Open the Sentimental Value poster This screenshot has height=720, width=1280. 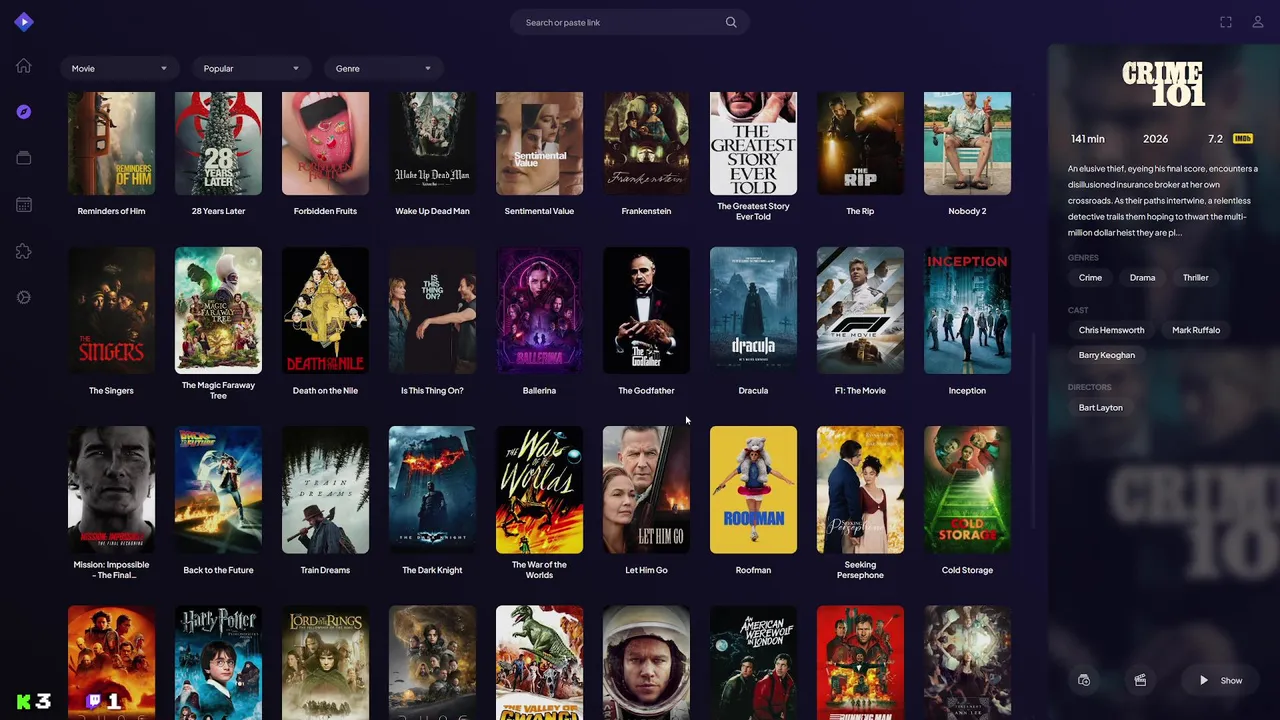[x=539, y=143]
